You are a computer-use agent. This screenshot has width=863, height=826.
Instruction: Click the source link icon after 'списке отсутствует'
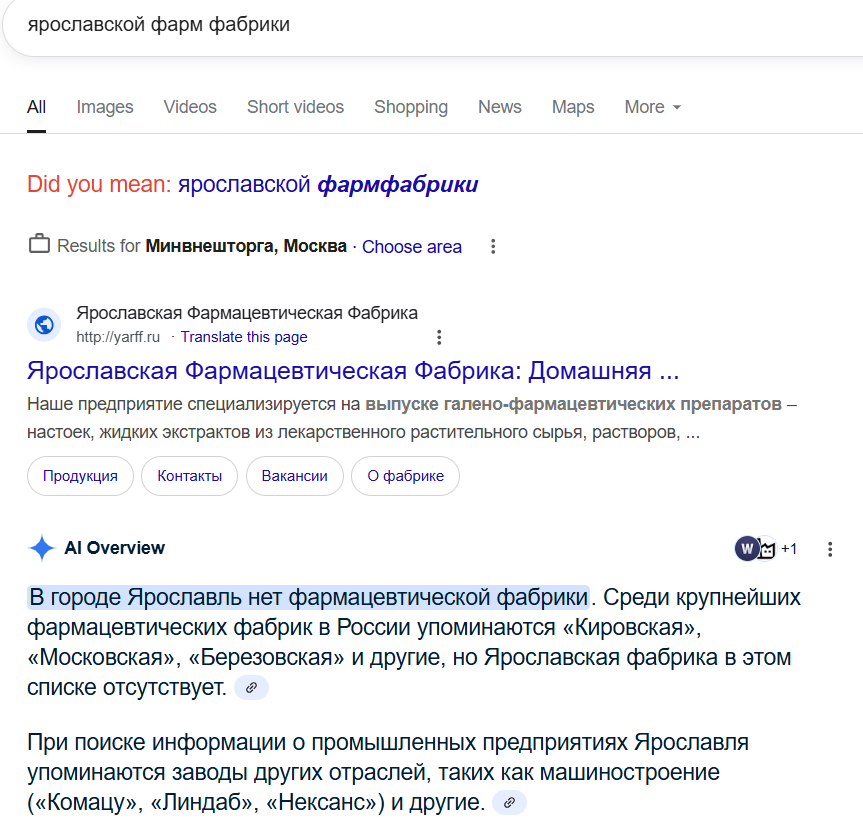[x=252, y=687]
